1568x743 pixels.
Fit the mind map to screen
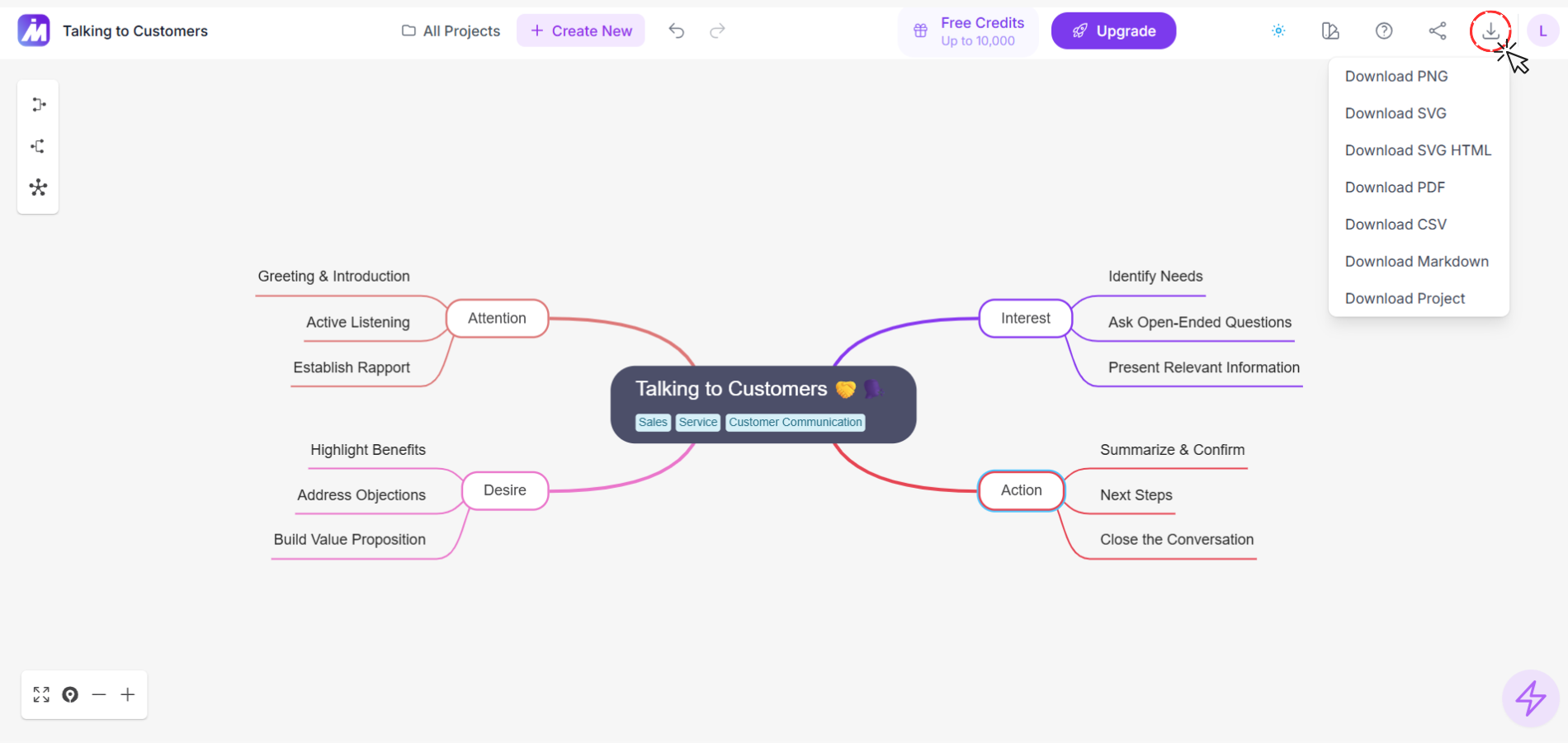(x=41, y=694)
